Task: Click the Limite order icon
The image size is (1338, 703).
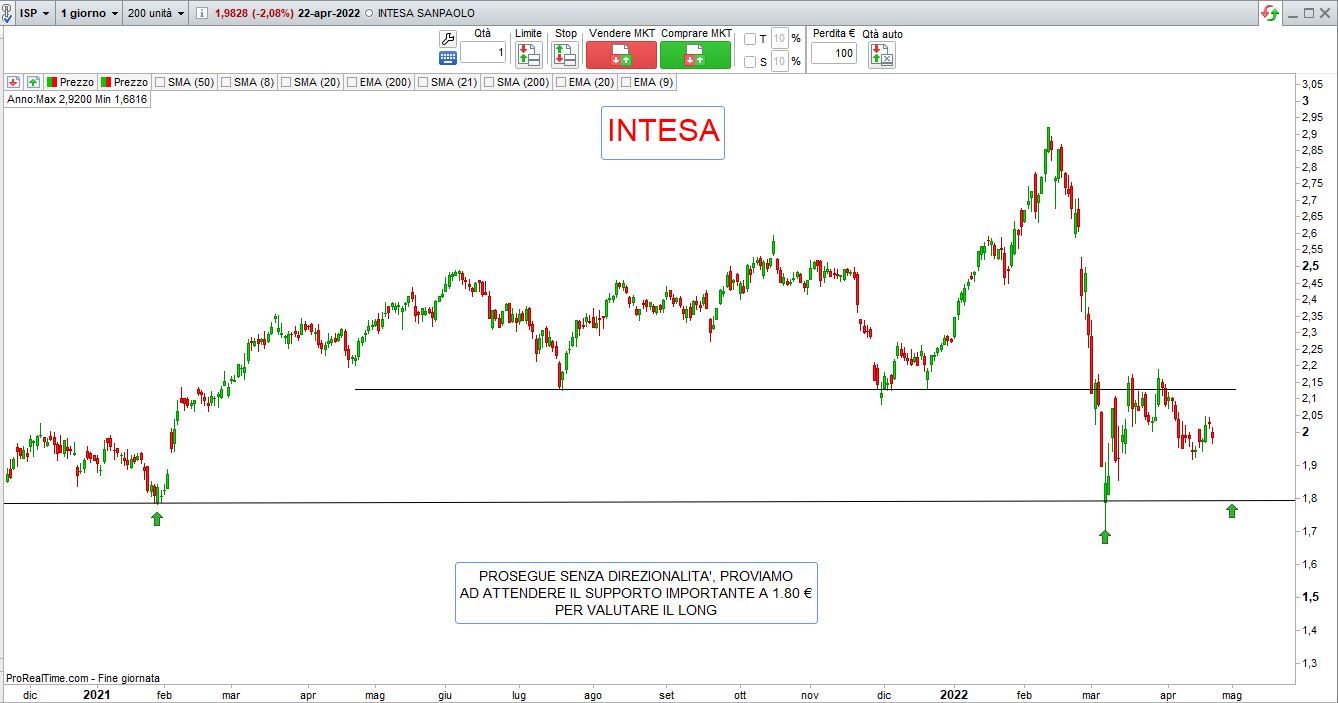Action: click(x=528, y=55)
